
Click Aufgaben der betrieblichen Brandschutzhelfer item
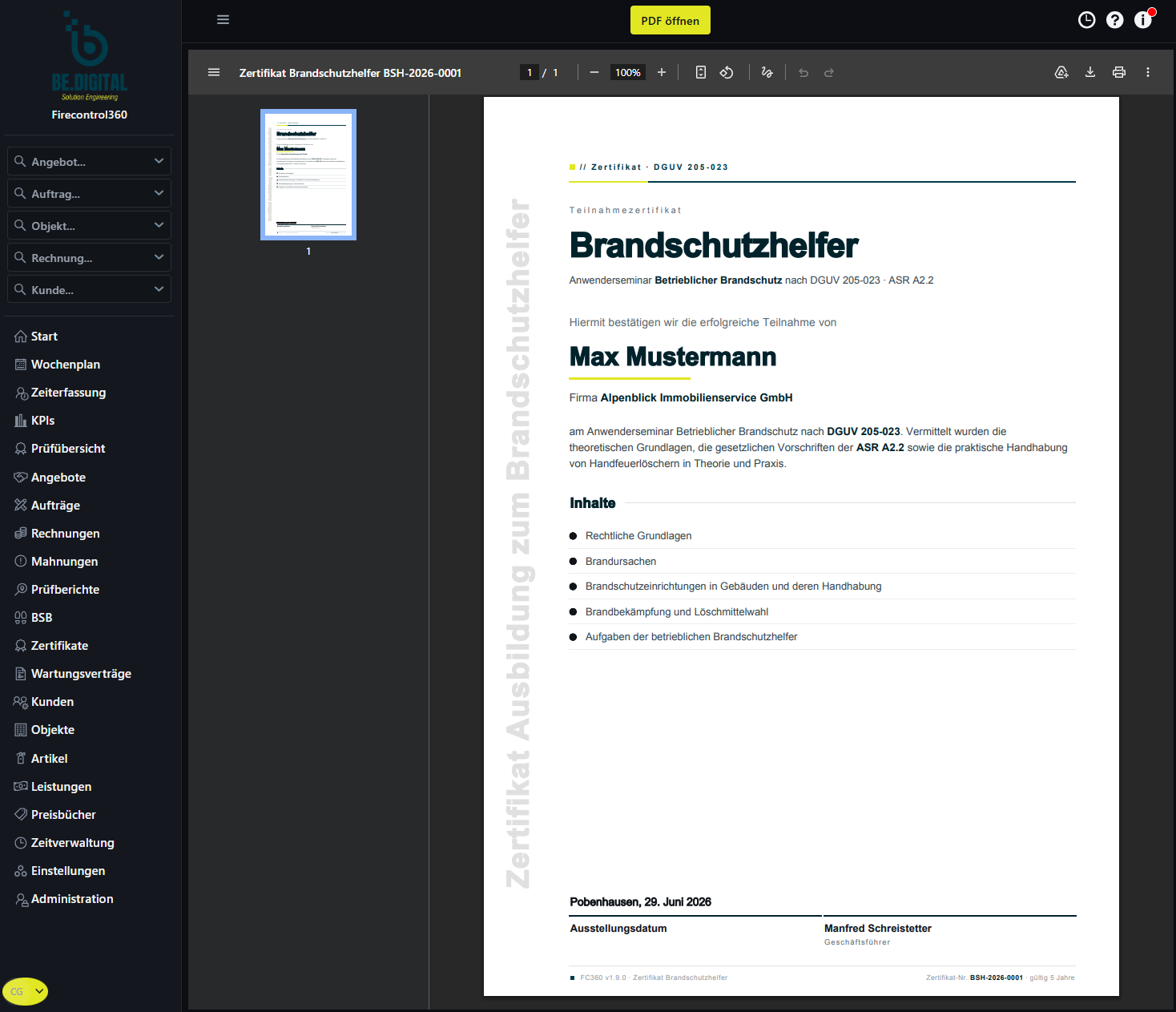click(x=691, y=637)
